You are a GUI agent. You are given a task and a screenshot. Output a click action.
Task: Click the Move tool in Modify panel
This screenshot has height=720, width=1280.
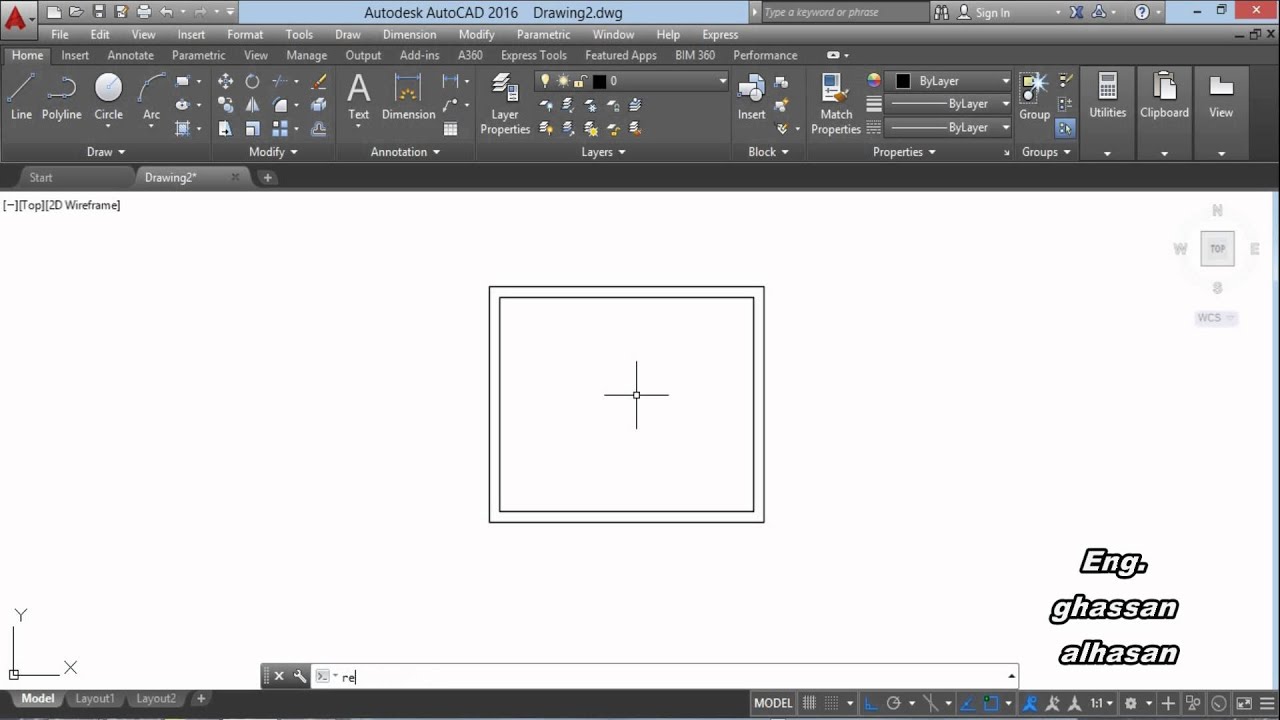(225, 82)
